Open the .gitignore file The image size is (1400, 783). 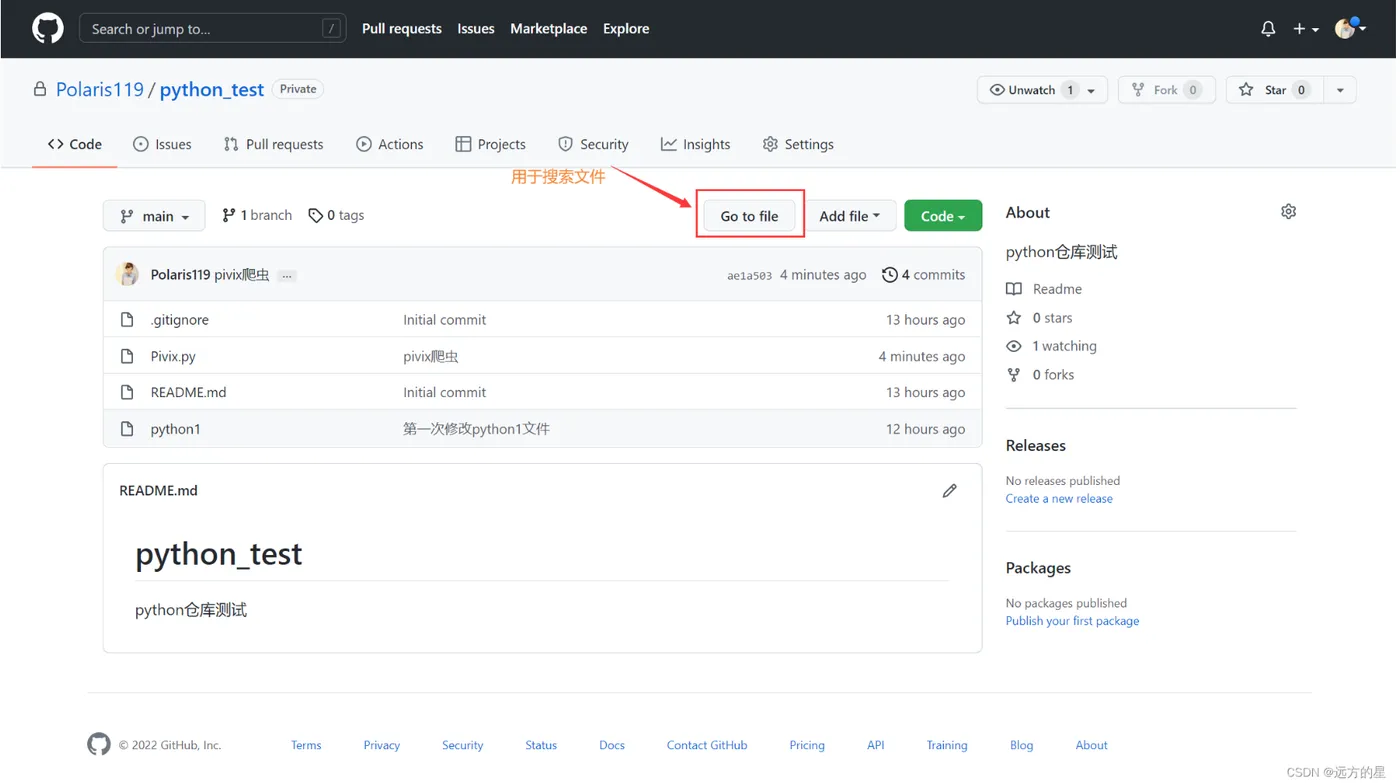tap(180, 320)
